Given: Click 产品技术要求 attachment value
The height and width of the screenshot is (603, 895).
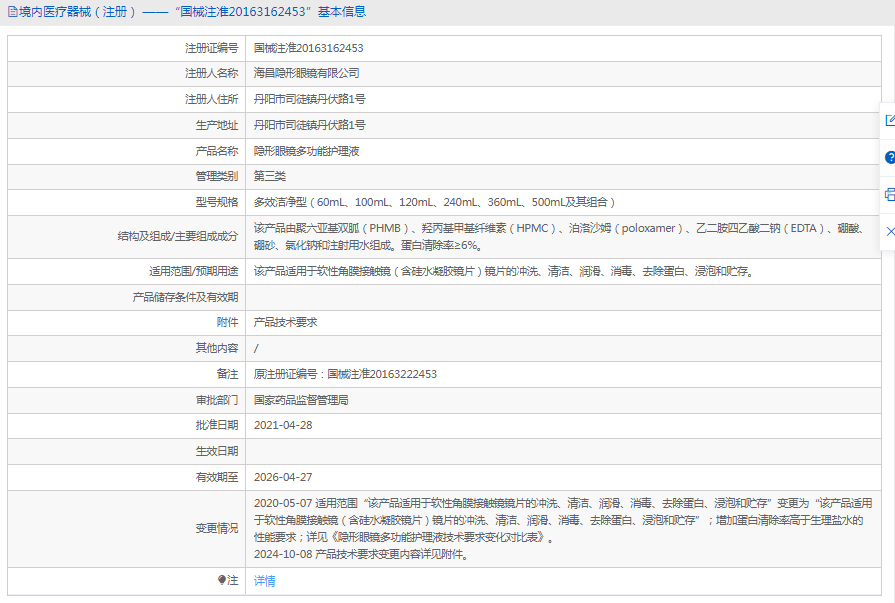Looking at the screenshot, I should pyautogui.click(x=285, y=322).
